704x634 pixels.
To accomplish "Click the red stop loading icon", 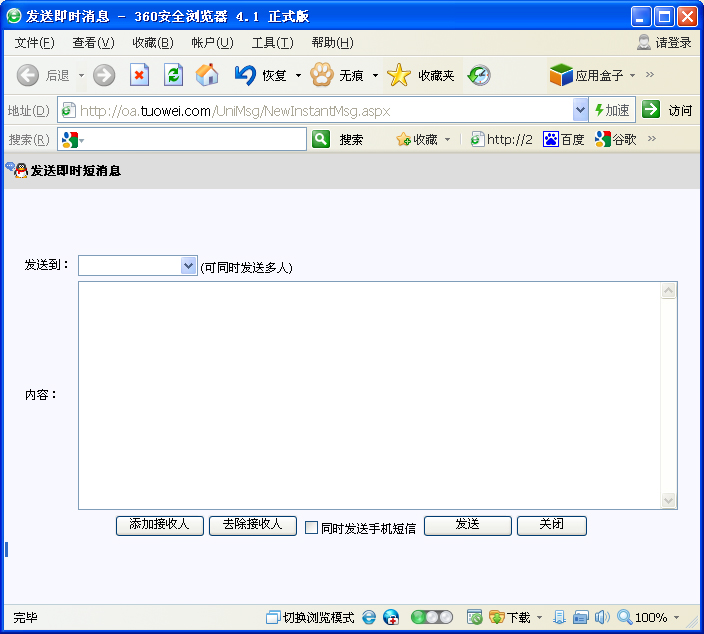I will [139, 76].
